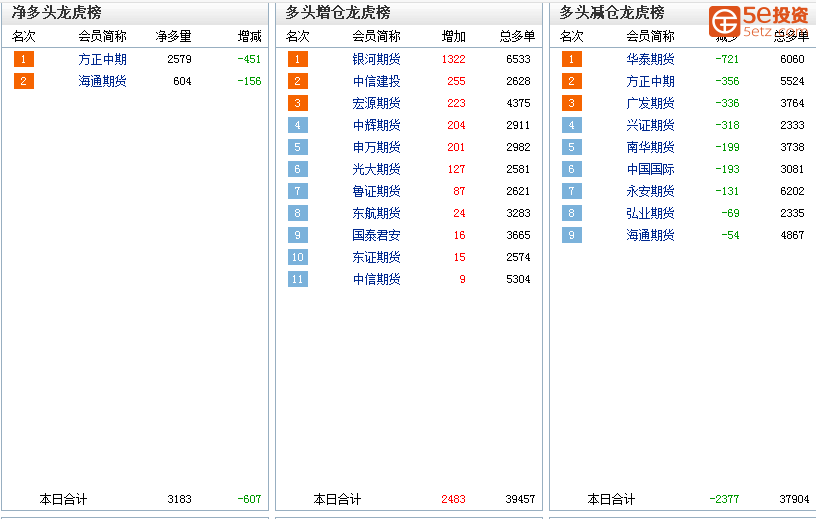Click 会员简称 header in 净多头龙虎榜

[103, 36]
